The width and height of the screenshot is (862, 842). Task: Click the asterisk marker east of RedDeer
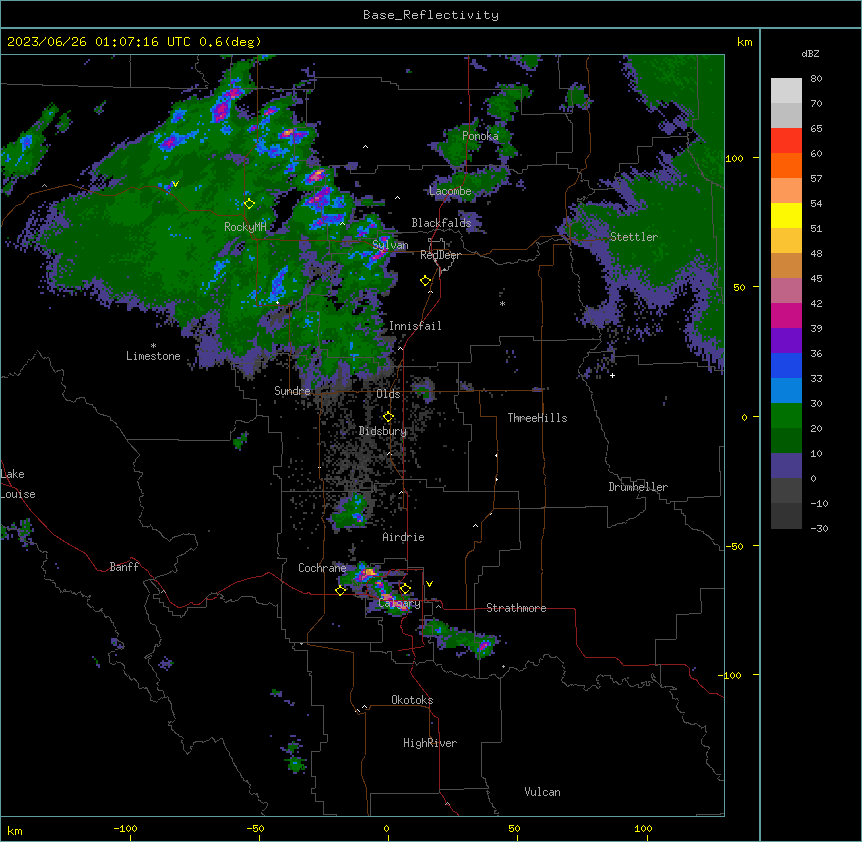[502, 304]
